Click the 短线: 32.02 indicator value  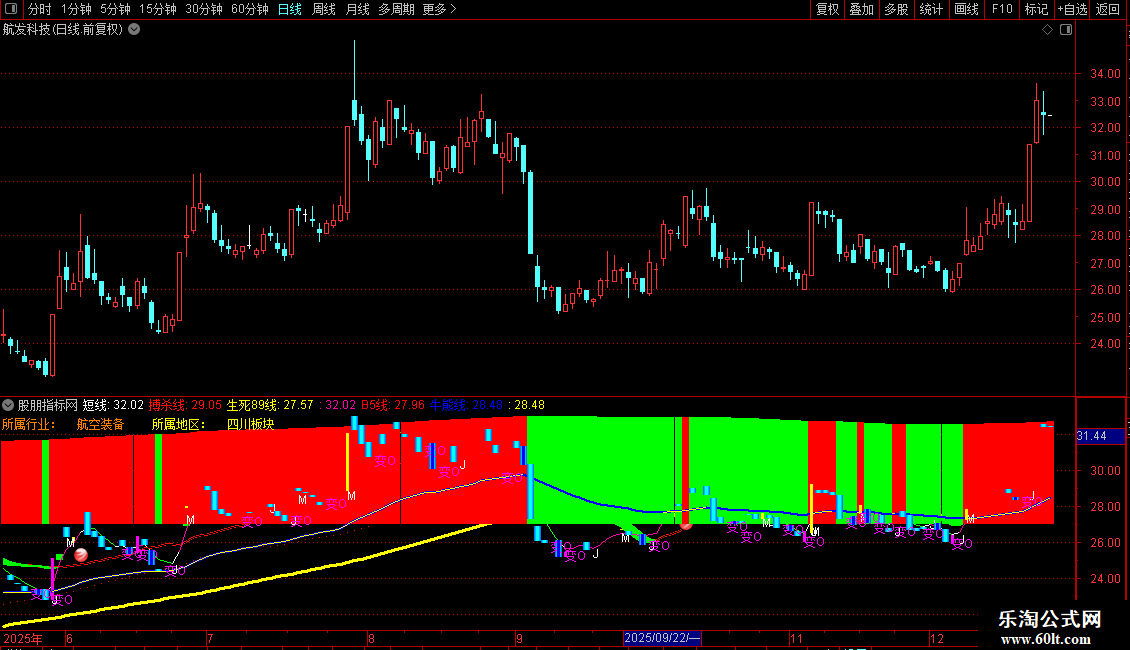click(113, 405)
